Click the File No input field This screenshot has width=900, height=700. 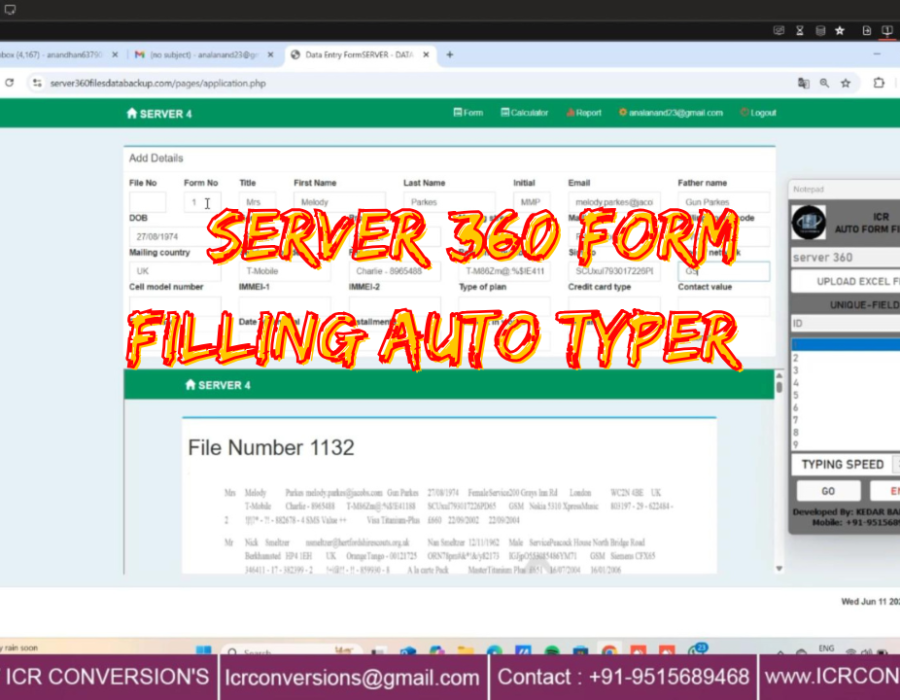pyautogui.click(x=147, y=202)
